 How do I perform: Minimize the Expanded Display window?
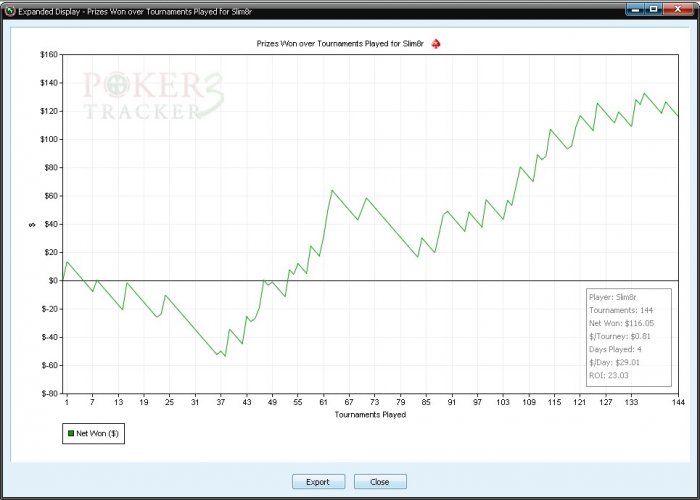[x=636, y=9]
